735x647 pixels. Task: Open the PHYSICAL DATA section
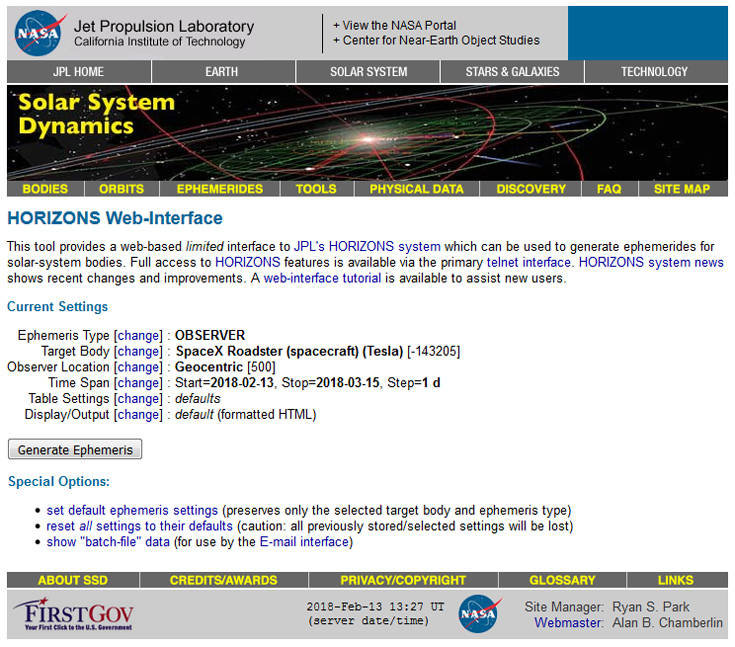point(416,189)
